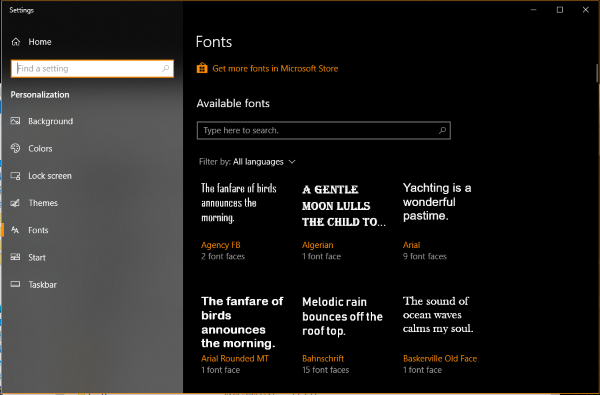600x395 pixels.
Task: Click the vertical scrollbar thumb
Action: point(597,73)
